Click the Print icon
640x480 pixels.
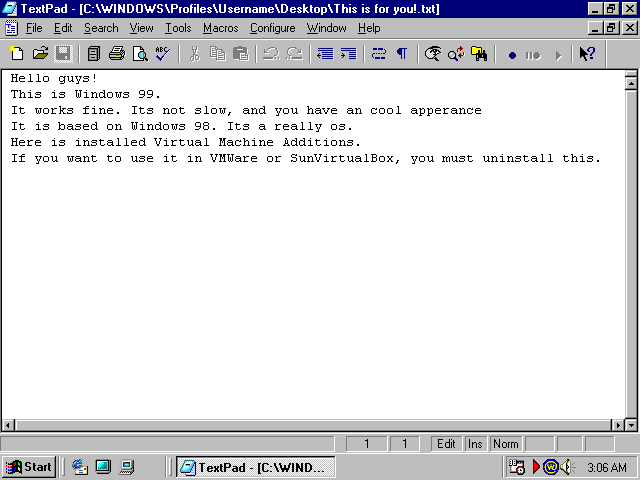(x=117, y=53)
